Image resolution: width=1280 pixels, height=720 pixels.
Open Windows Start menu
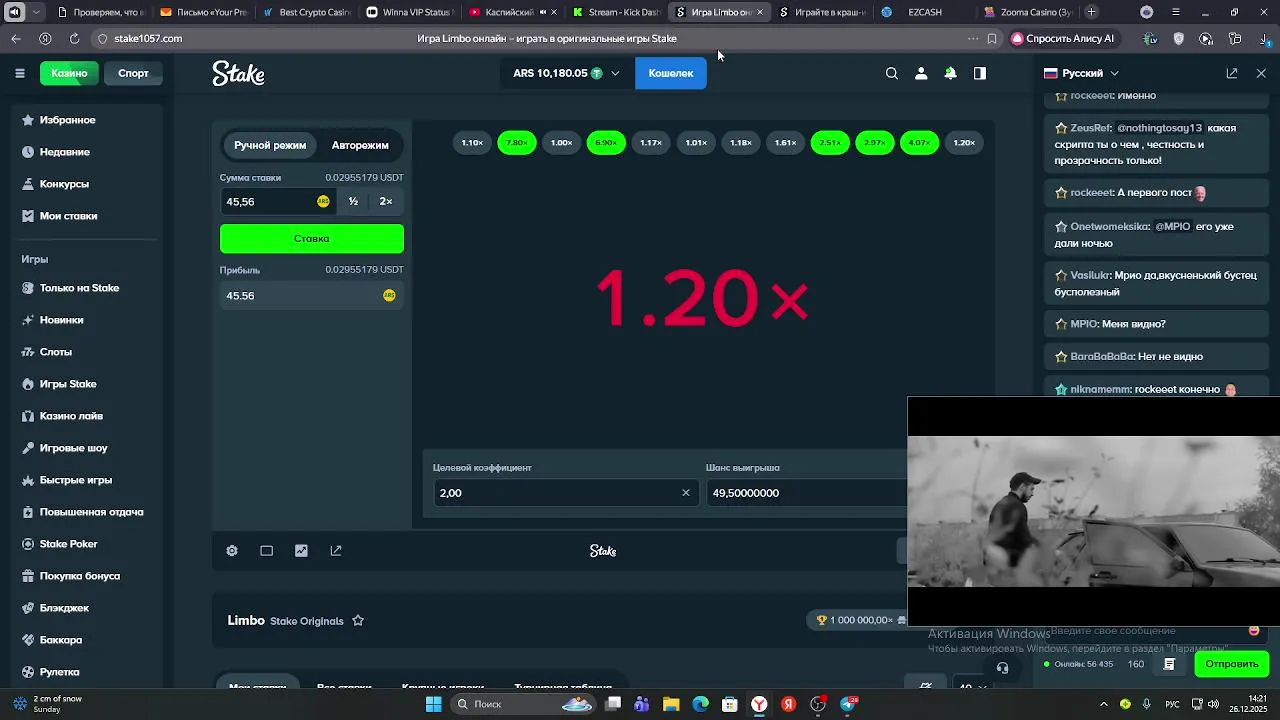click(x=433, y=704)
